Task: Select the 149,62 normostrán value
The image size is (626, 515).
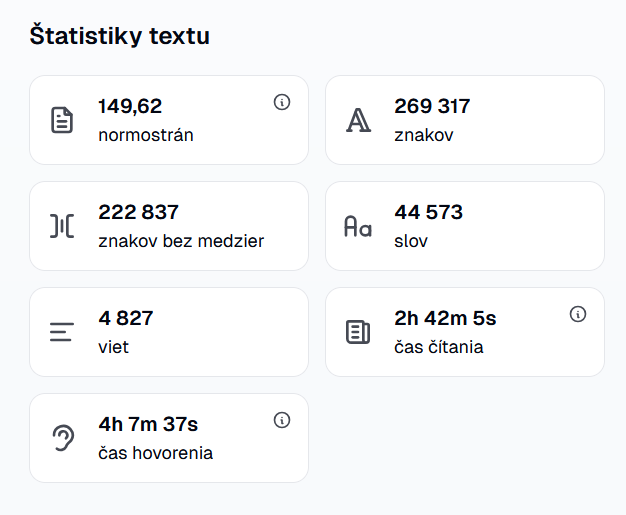Action: (130, 106)
